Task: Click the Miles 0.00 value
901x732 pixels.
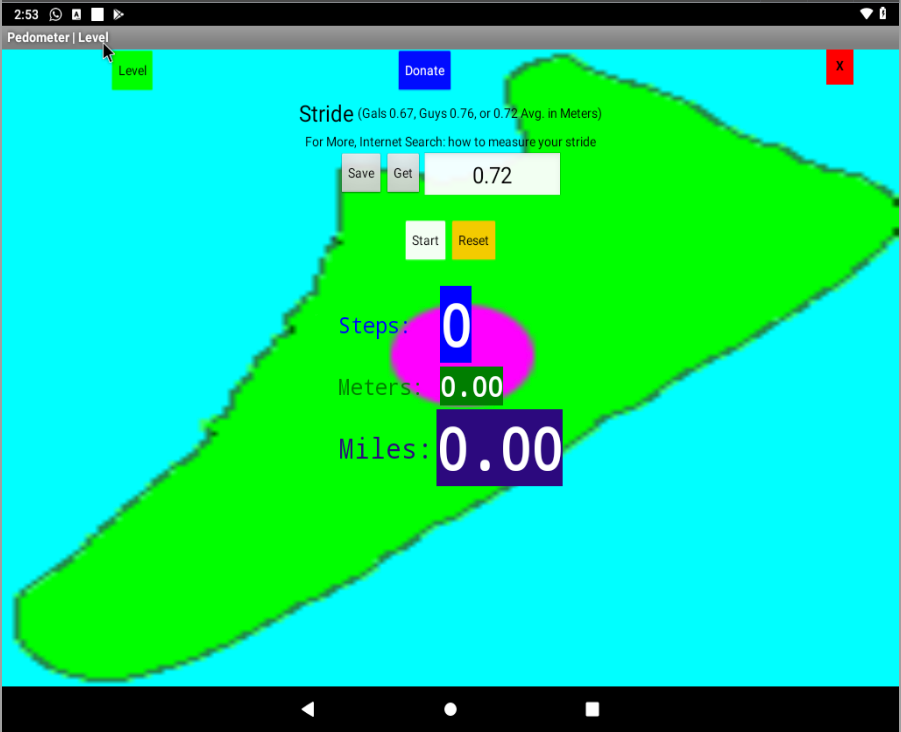Action: [499, 448]
